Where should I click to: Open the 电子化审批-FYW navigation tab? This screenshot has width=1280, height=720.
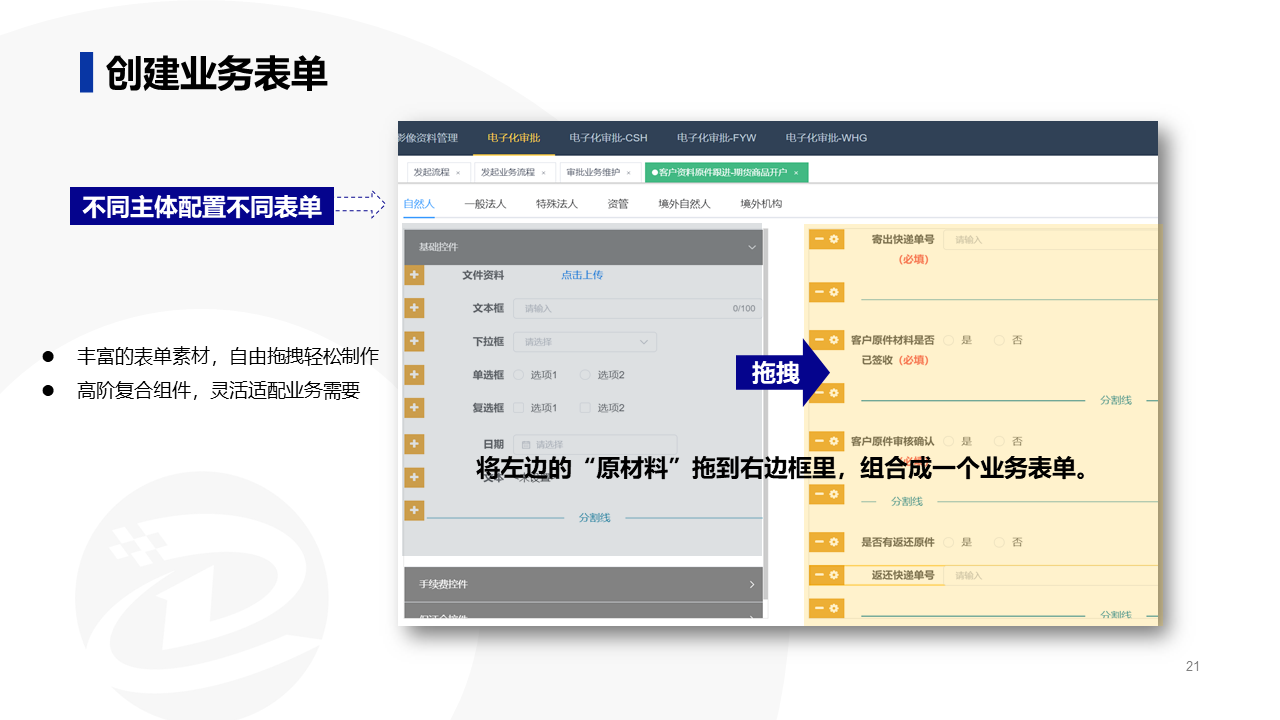tap(716, 138)
